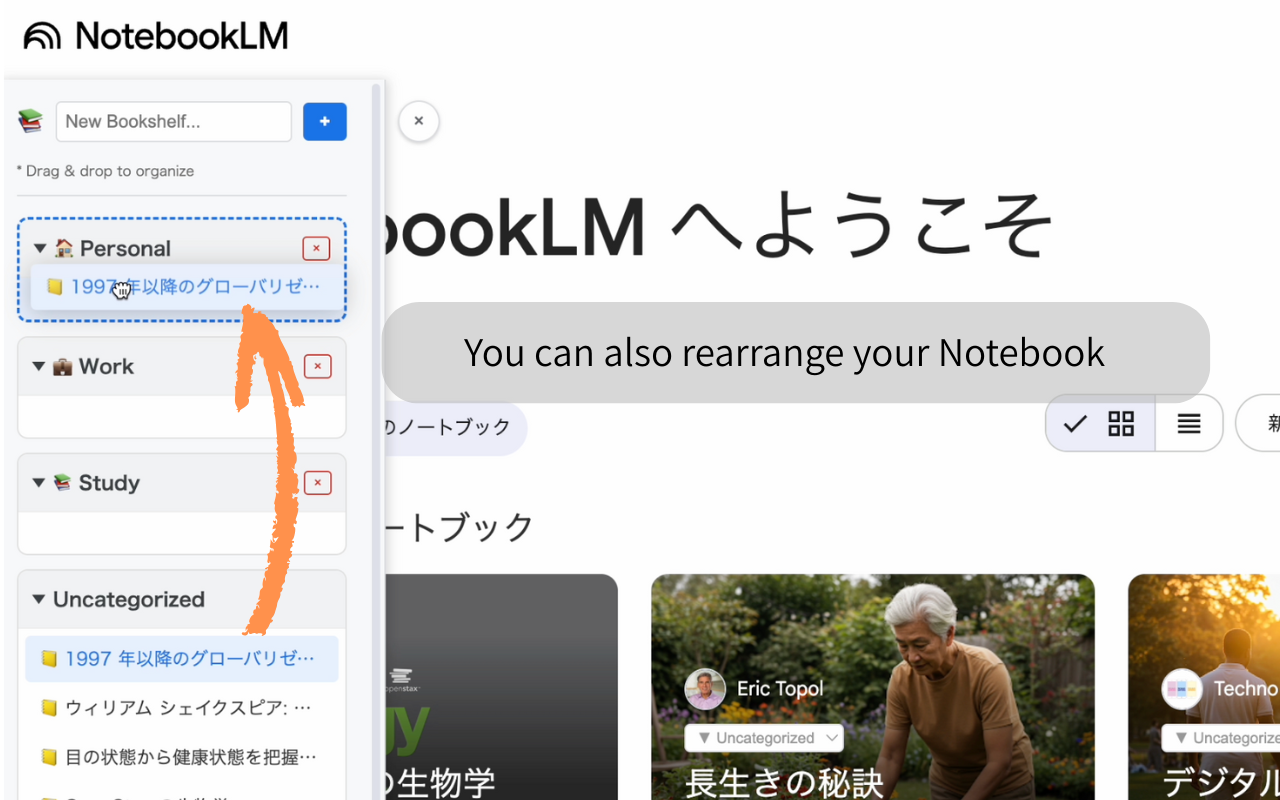Click the blue + button to add a bookshelf

[x=324, y=121]
